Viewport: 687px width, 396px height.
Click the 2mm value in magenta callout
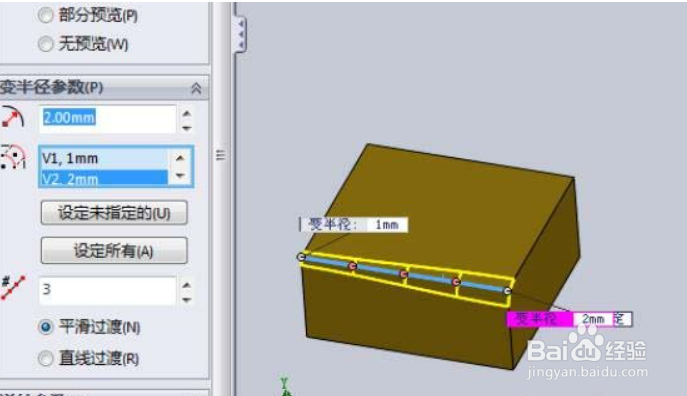pos(593,319)
